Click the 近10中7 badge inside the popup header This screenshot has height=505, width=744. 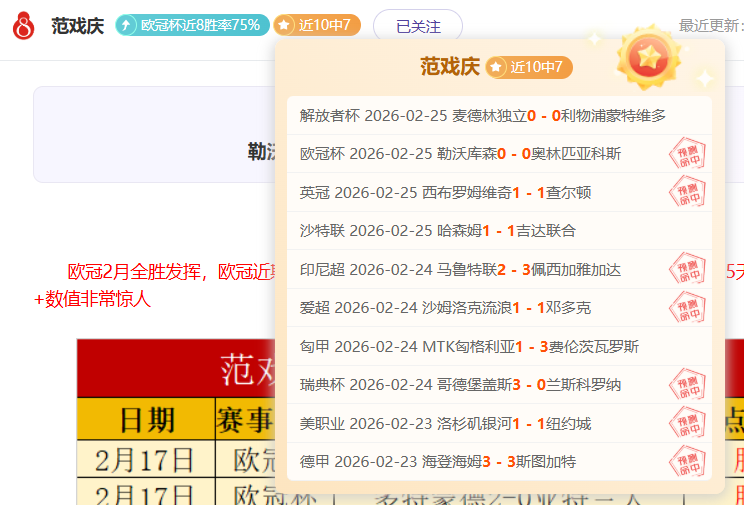pos(530,67)
